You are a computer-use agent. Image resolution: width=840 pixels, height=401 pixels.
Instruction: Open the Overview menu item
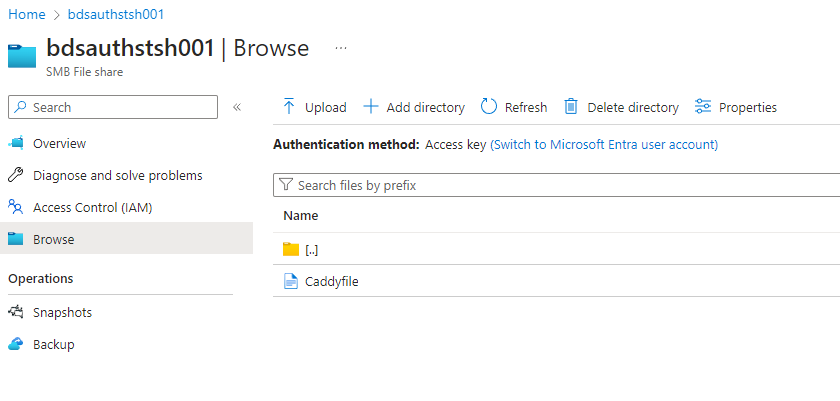point(59,143)
